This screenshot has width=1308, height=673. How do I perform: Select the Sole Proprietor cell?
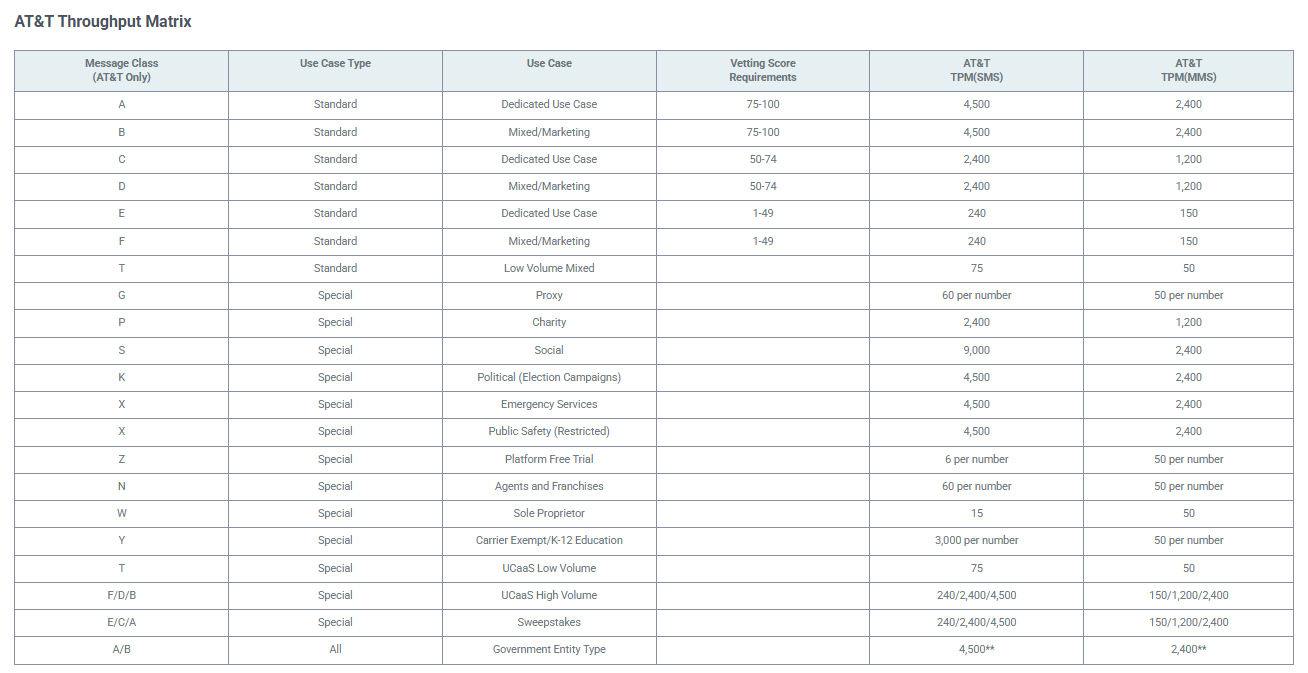549,513
